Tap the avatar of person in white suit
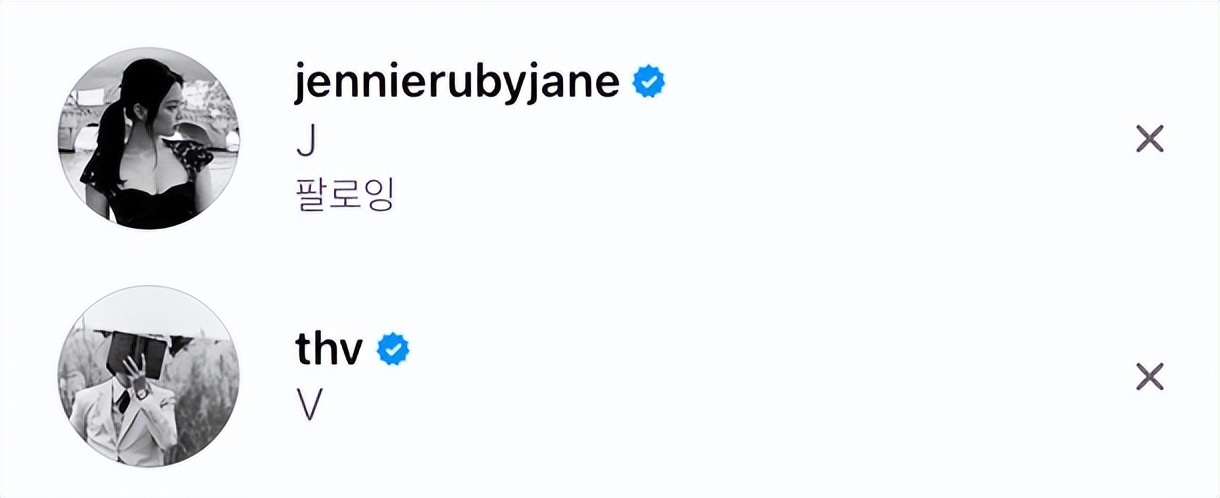Image resolution: width=1220 pixels, height=498 pixels. pos(149,376)
